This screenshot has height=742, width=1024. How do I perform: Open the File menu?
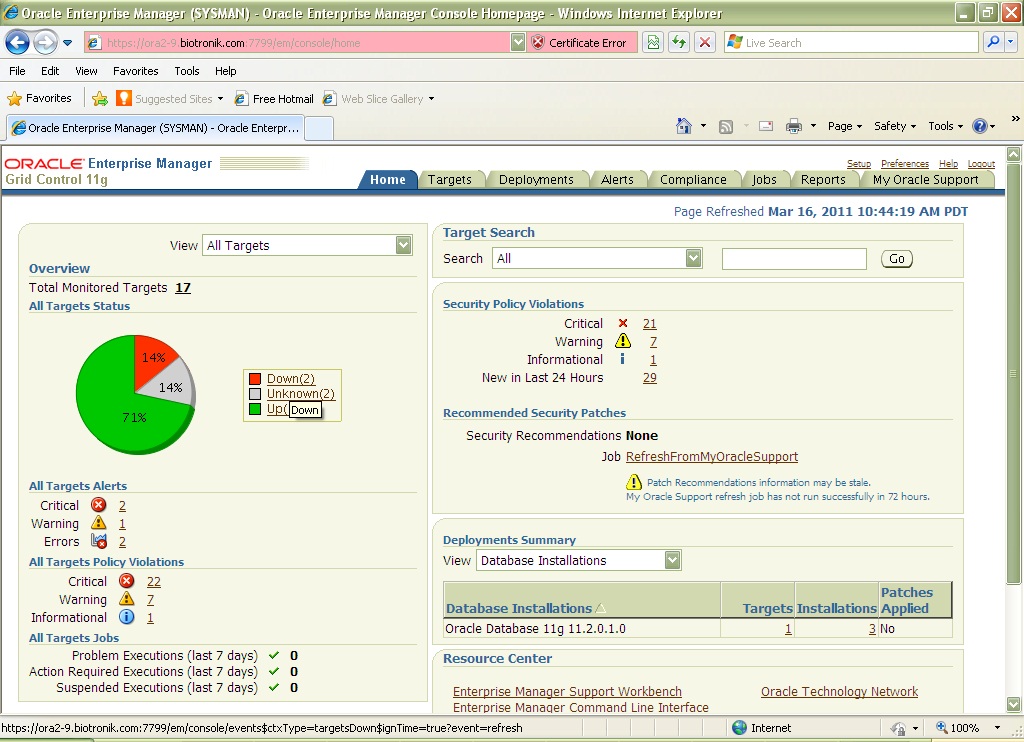point(18,71)
